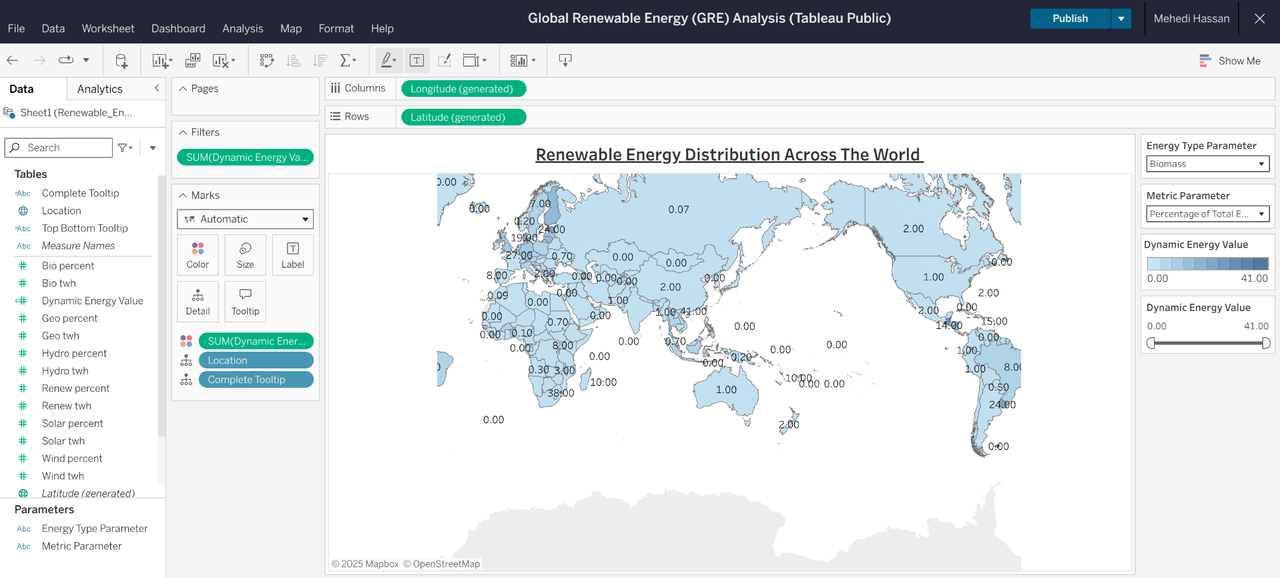Click the Swap Rows and Columns icon
The width and height of the screenshot is (1280, 578).
267,61
